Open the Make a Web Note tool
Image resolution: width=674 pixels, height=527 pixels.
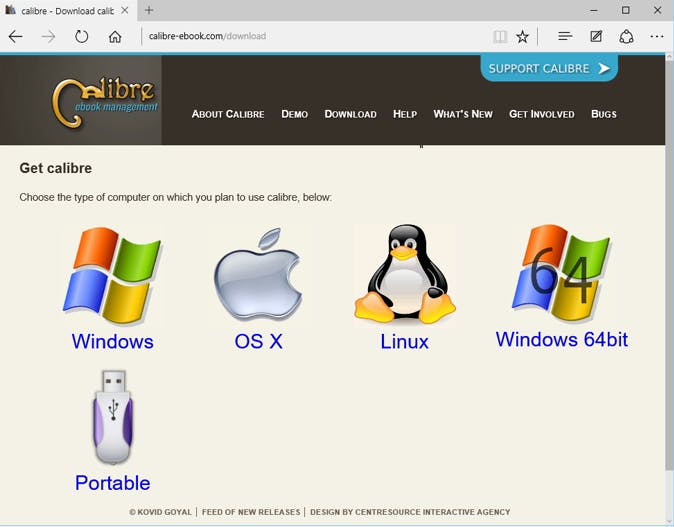(596, 37)
